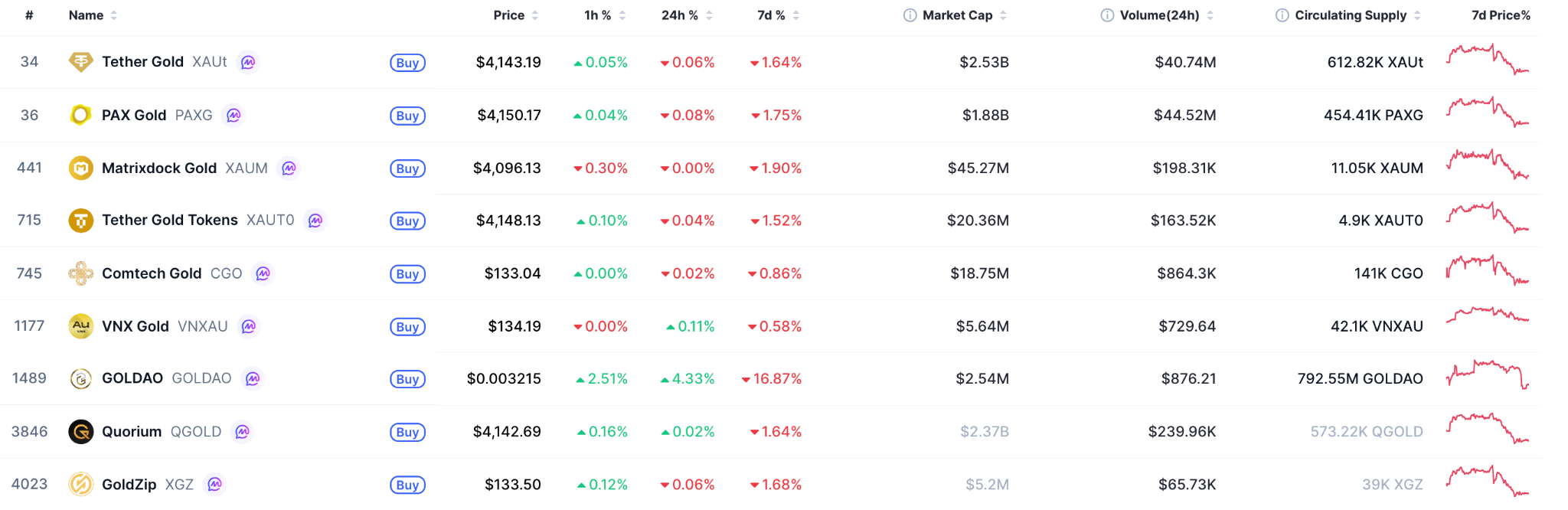
Task: Buy Matrixdock Gold
Action: coord(407,168)
